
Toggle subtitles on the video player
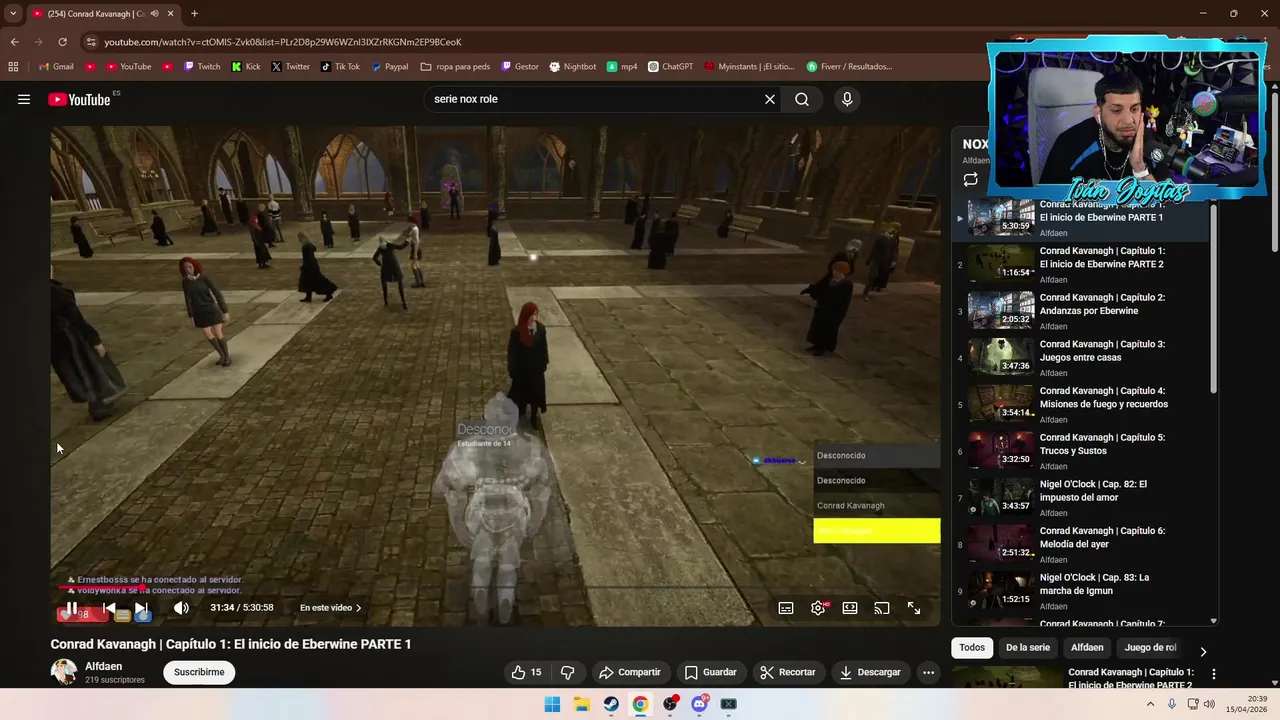pyautogui.click(x=786, y=608)
